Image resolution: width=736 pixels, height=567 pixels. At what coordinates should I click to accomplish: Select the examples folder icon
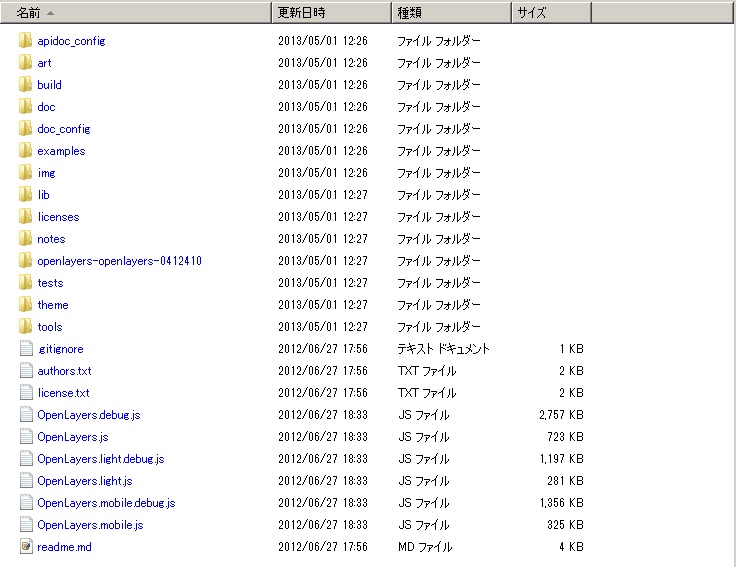pyautogui.click(x=26, y=151)
